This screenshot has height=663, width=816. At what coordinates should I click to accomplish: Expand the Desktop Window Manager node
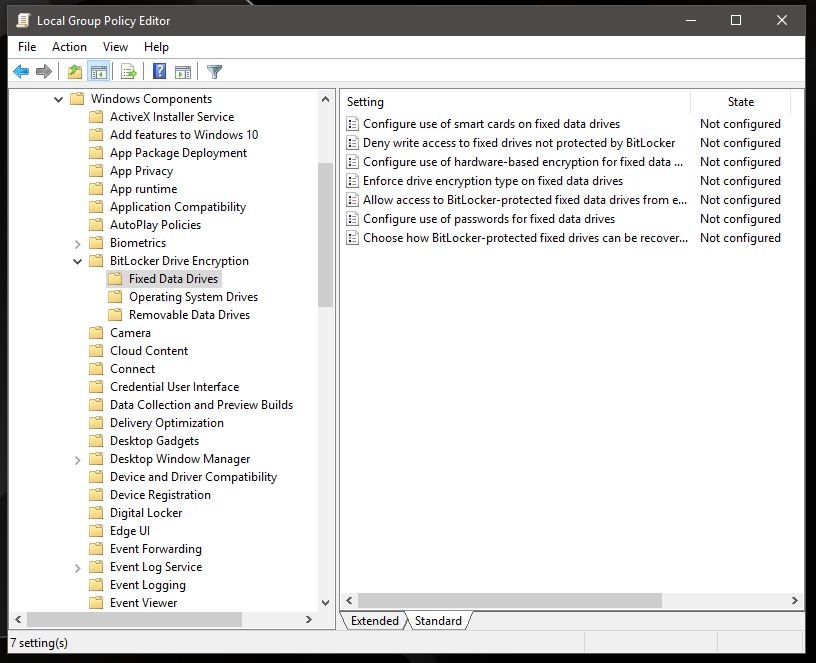tap(78, 459)
